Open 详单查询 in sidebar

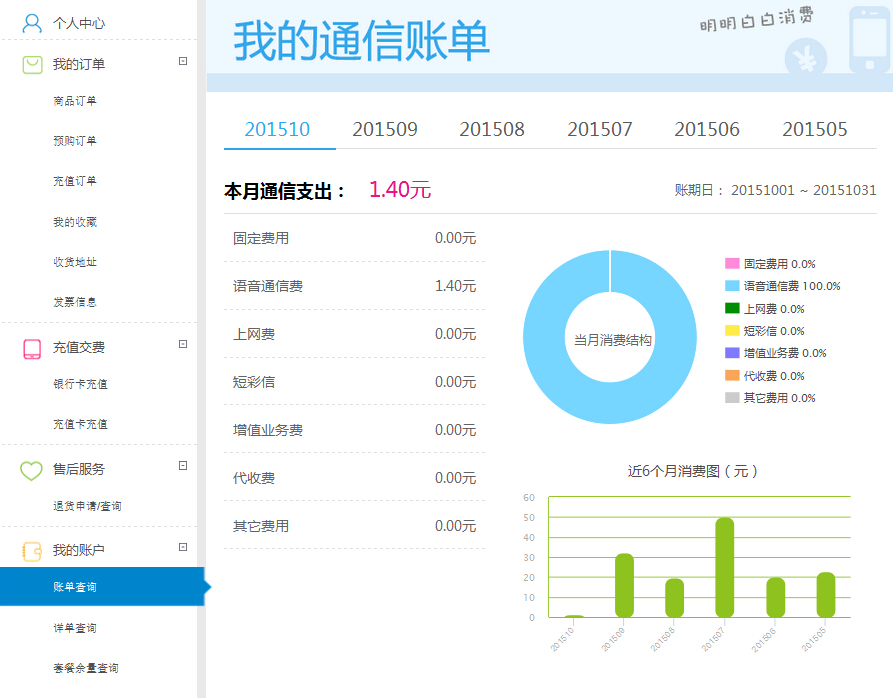coord(75,627)
